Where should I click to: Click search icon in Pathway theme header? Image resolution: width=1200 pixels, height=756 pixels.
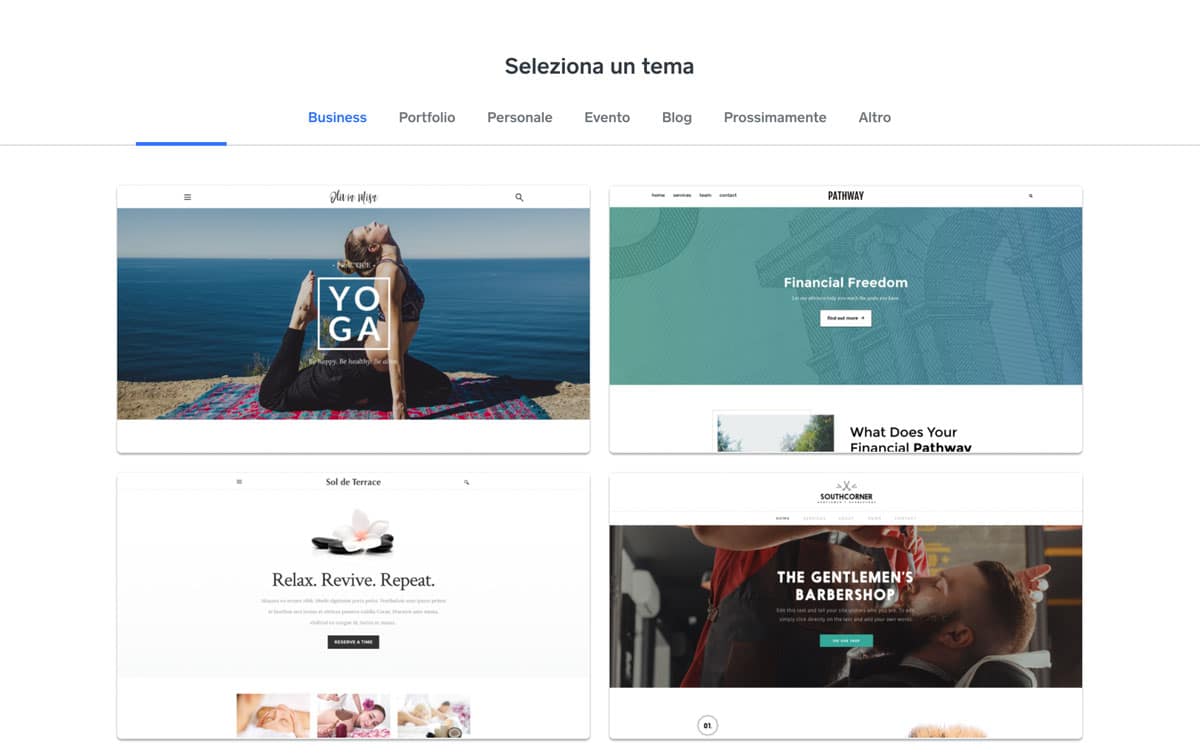pos(1031,196)
